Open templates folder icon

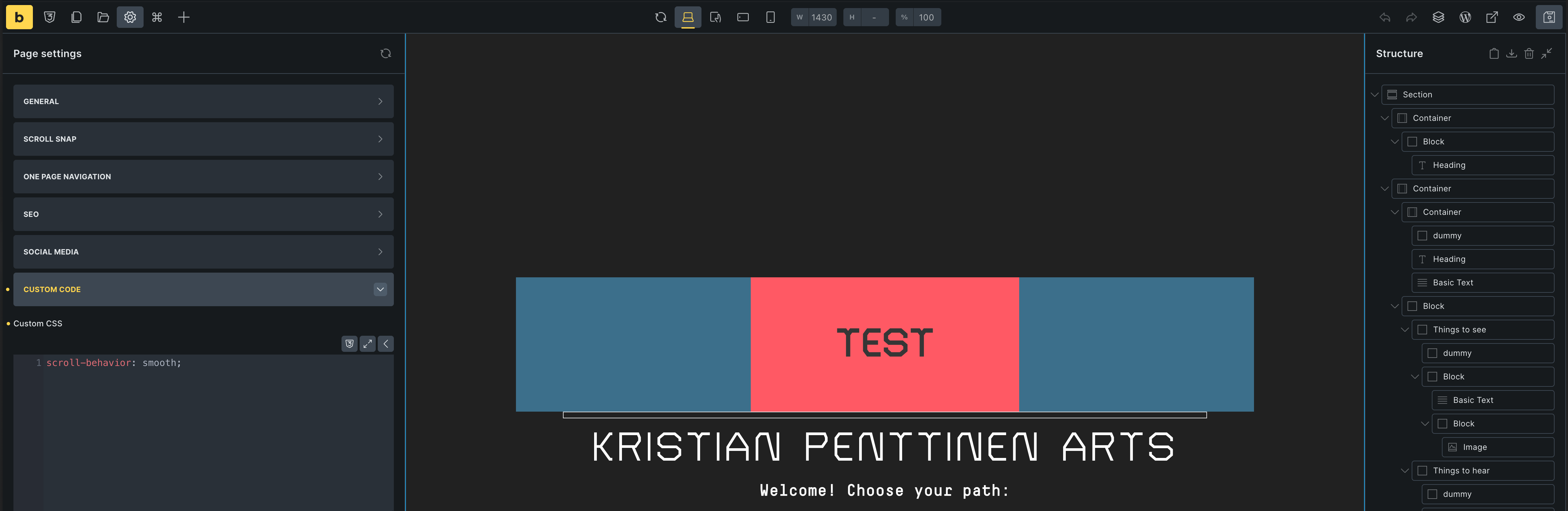click(x=103, y=17)
